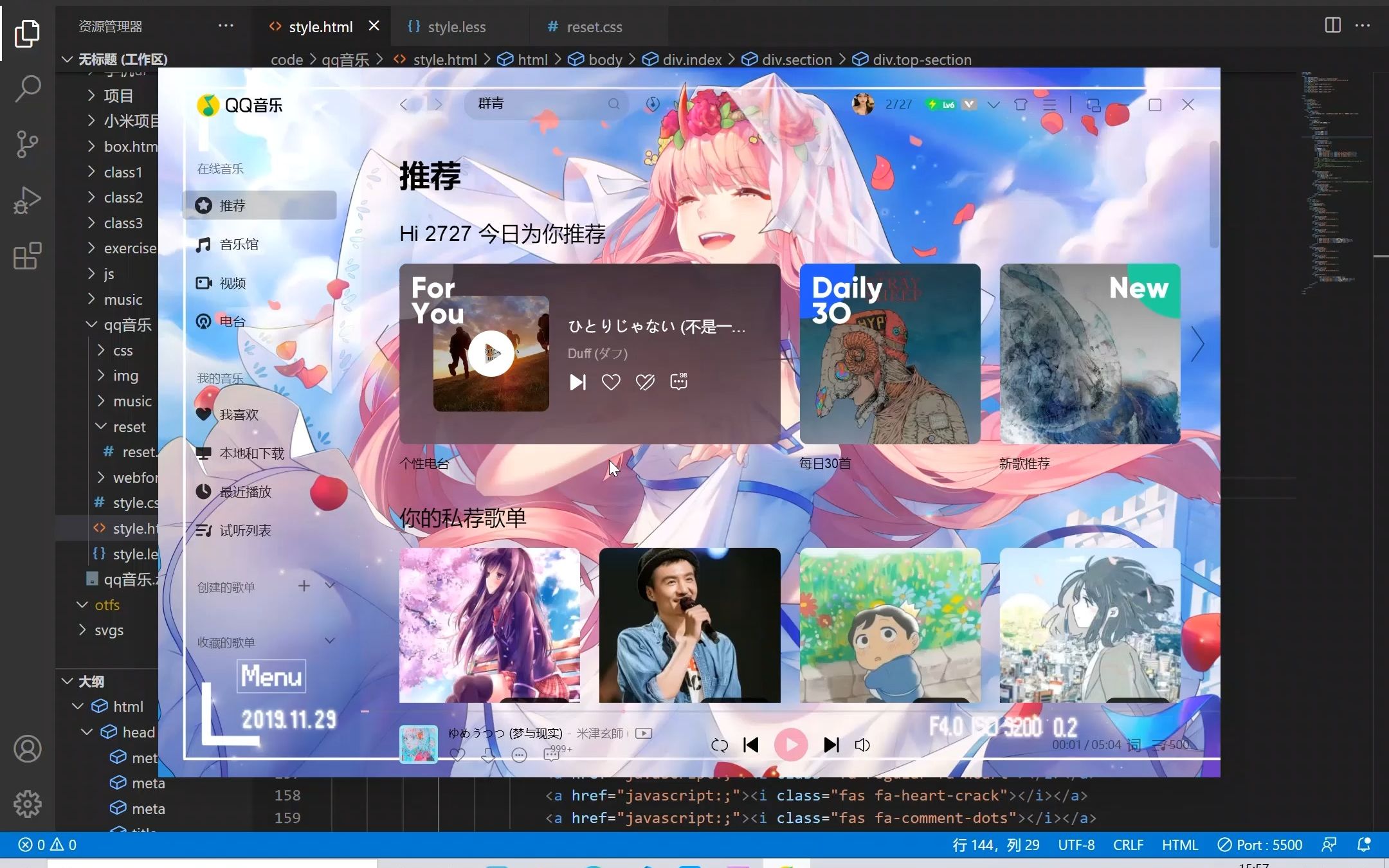Open the explorer panel more-actions ellipsis
Screen dimensions: 1389x868
[226, 26]
